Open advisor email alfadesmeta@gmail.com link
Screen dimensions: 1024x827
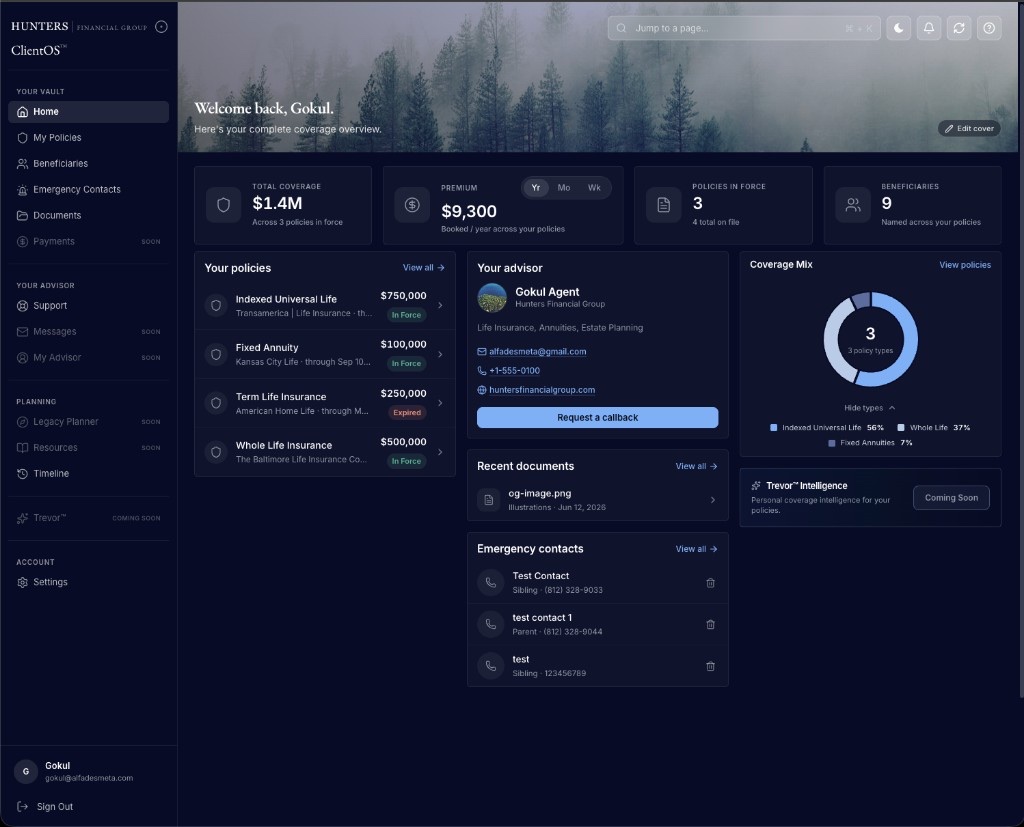pyautogui.click(x=537, y=351)
